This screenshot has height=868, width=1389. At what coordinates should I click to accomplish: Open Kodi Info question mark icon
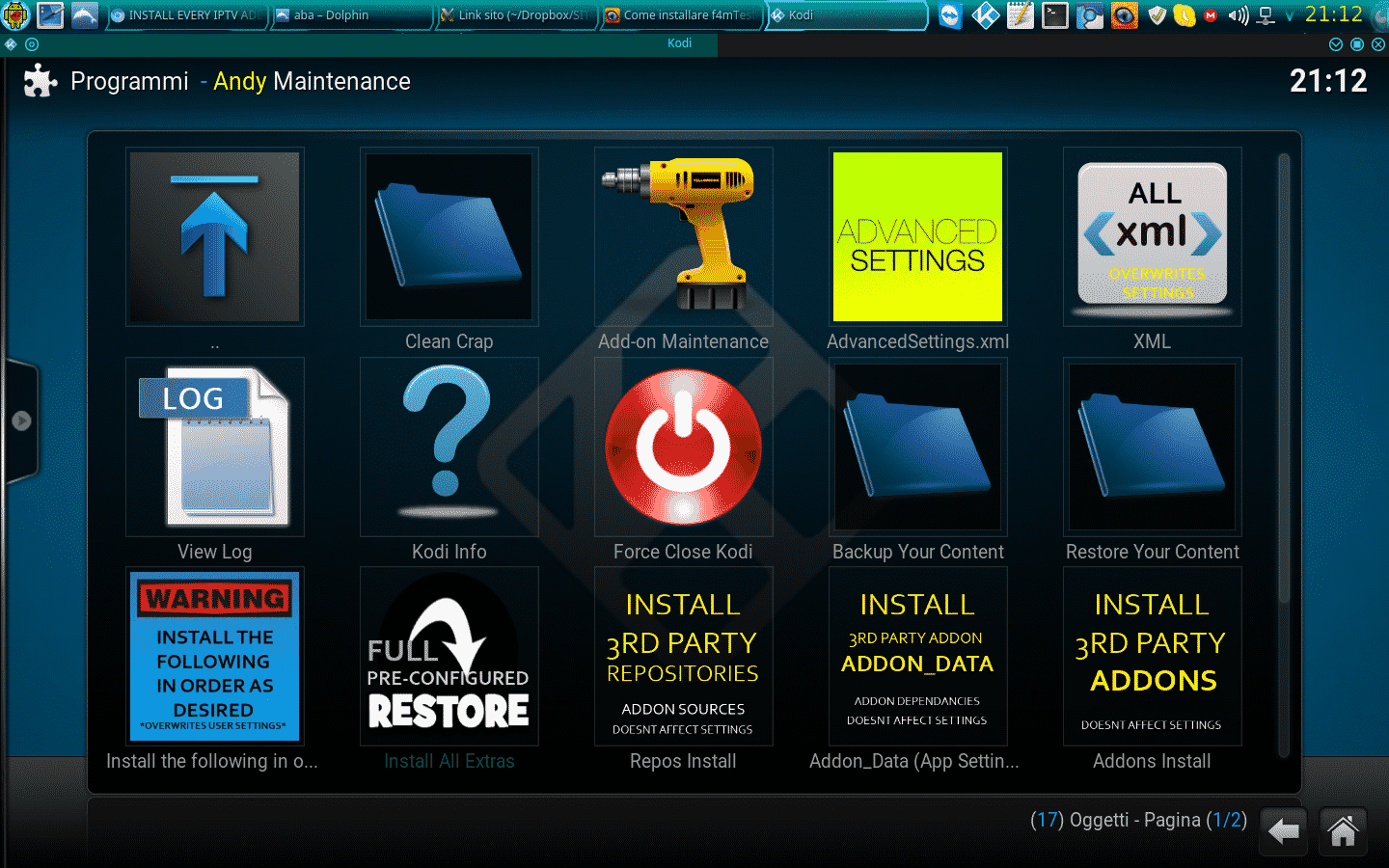coord(449,447)
